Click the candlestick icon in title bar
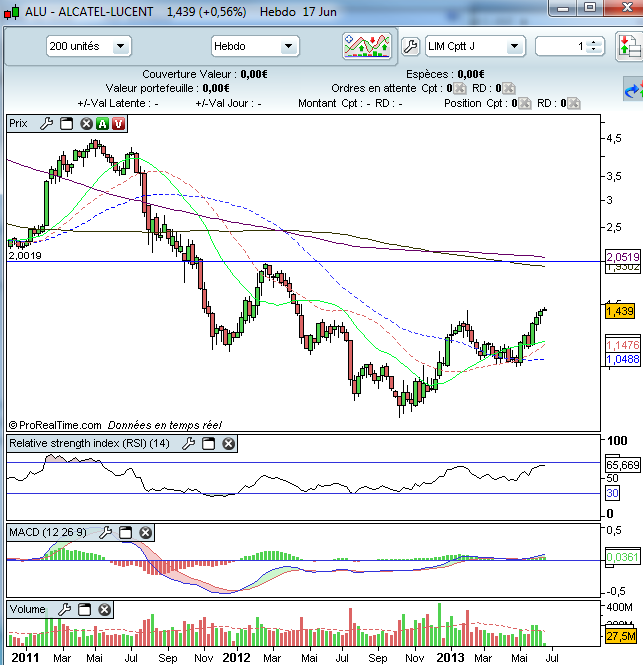The width and height of the screenshot is (643, 665). pos(11,12)
